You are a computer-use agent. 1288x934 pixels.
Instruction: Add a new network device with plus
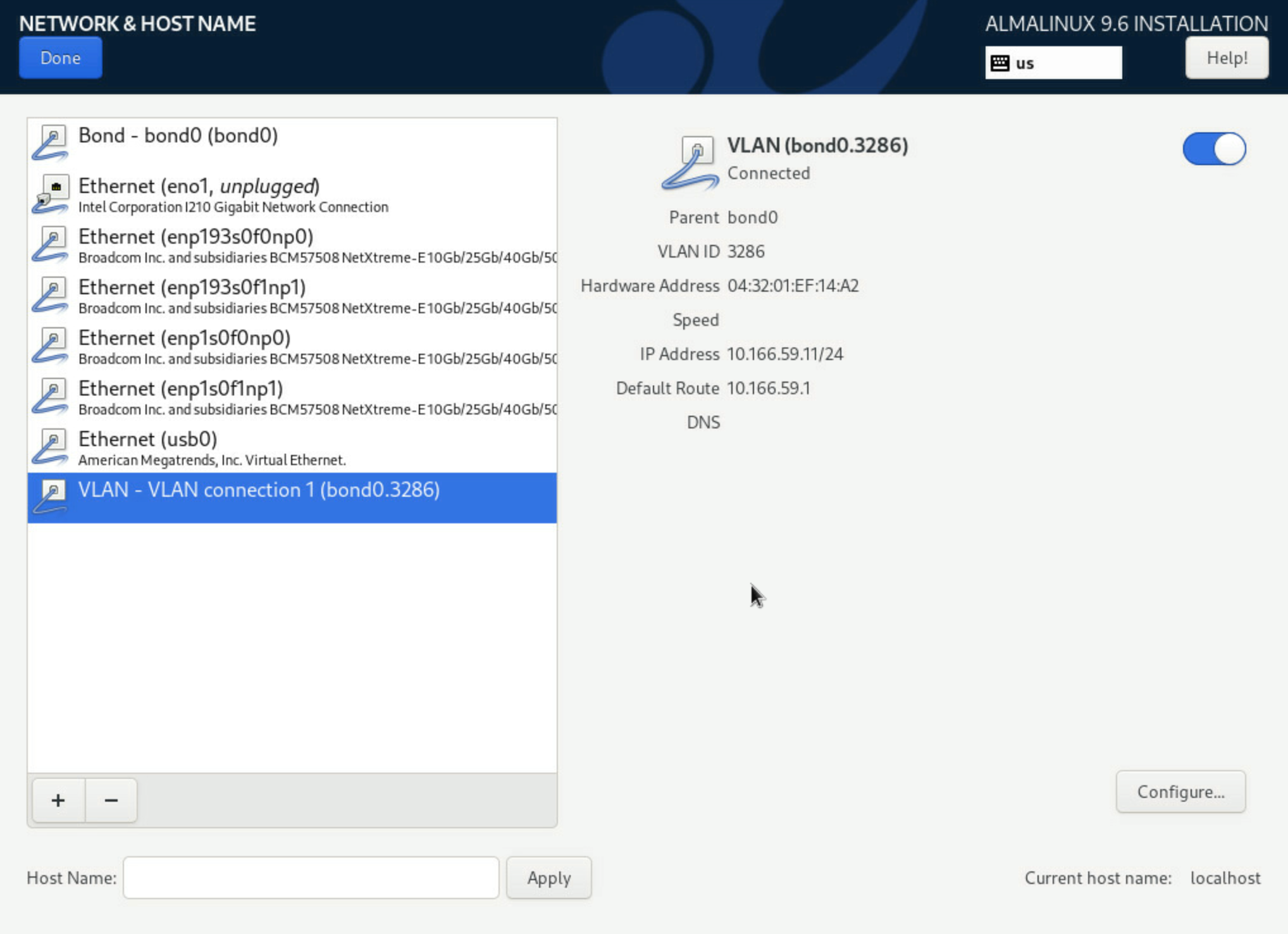click(x=58, y=800)
